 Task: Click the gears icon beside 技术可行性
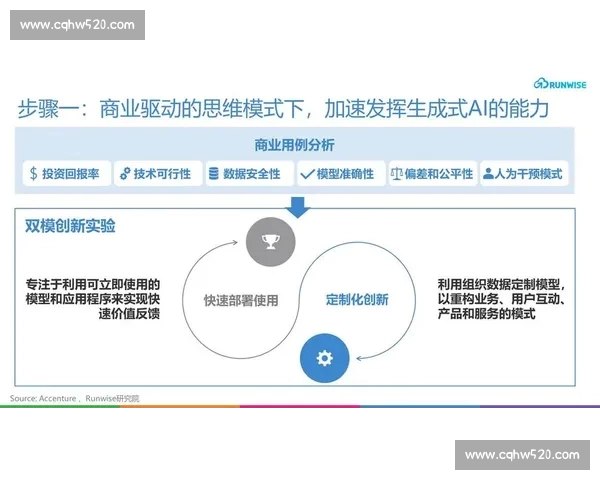point(125,174)
